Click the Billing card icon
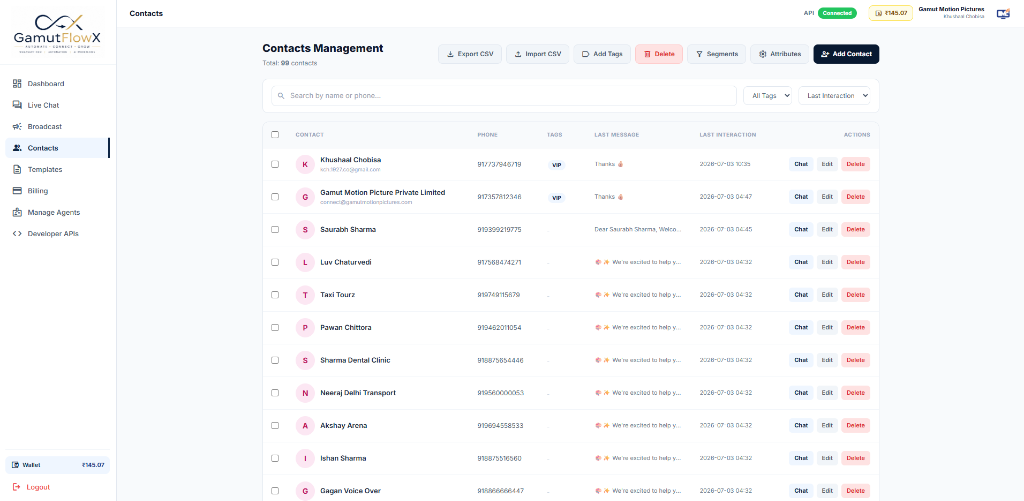The height and width of the screenshot is (501, 1024). point(17,191)
